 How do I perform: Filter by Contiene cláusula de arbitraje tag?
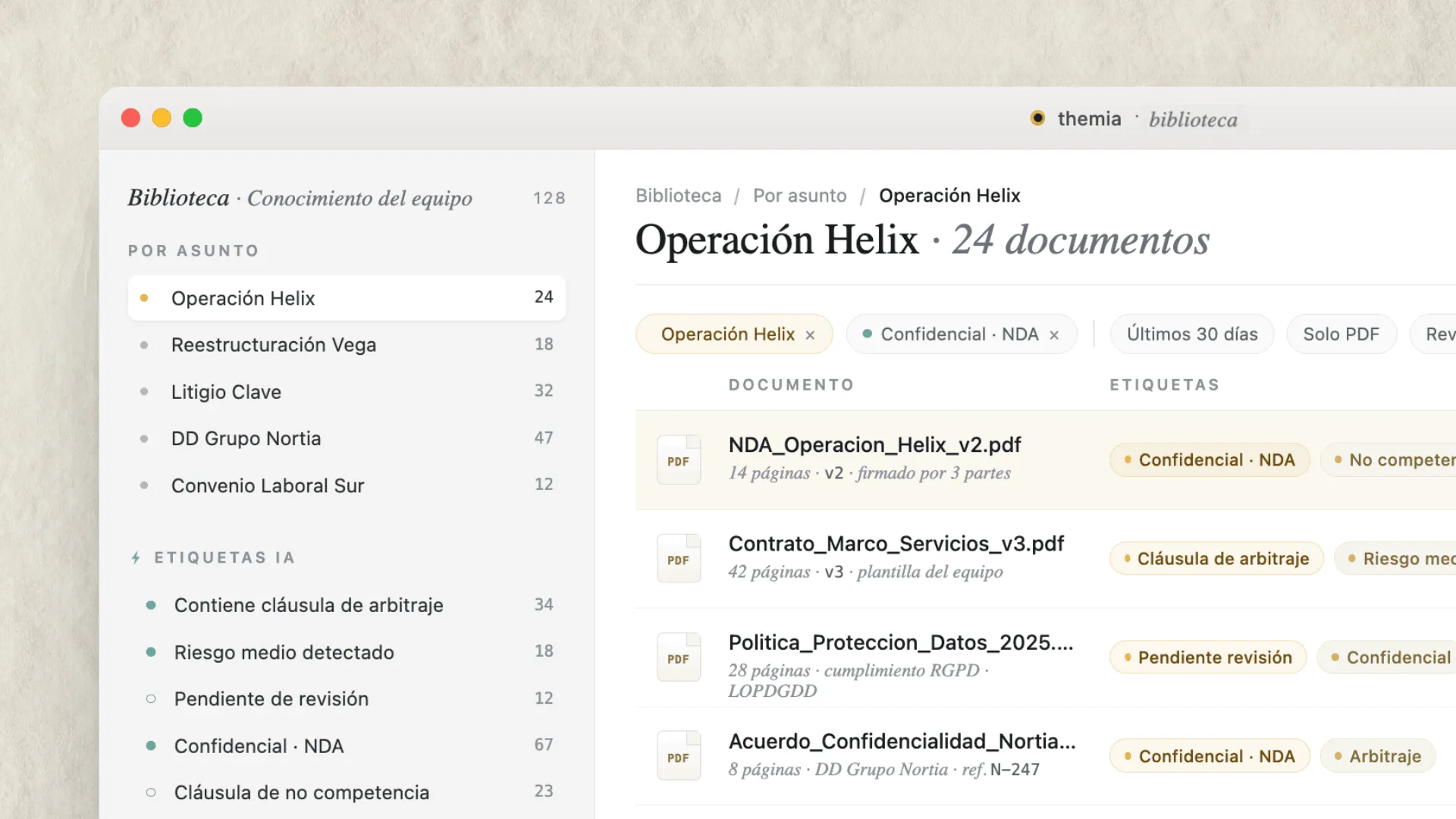click(347, 605)
